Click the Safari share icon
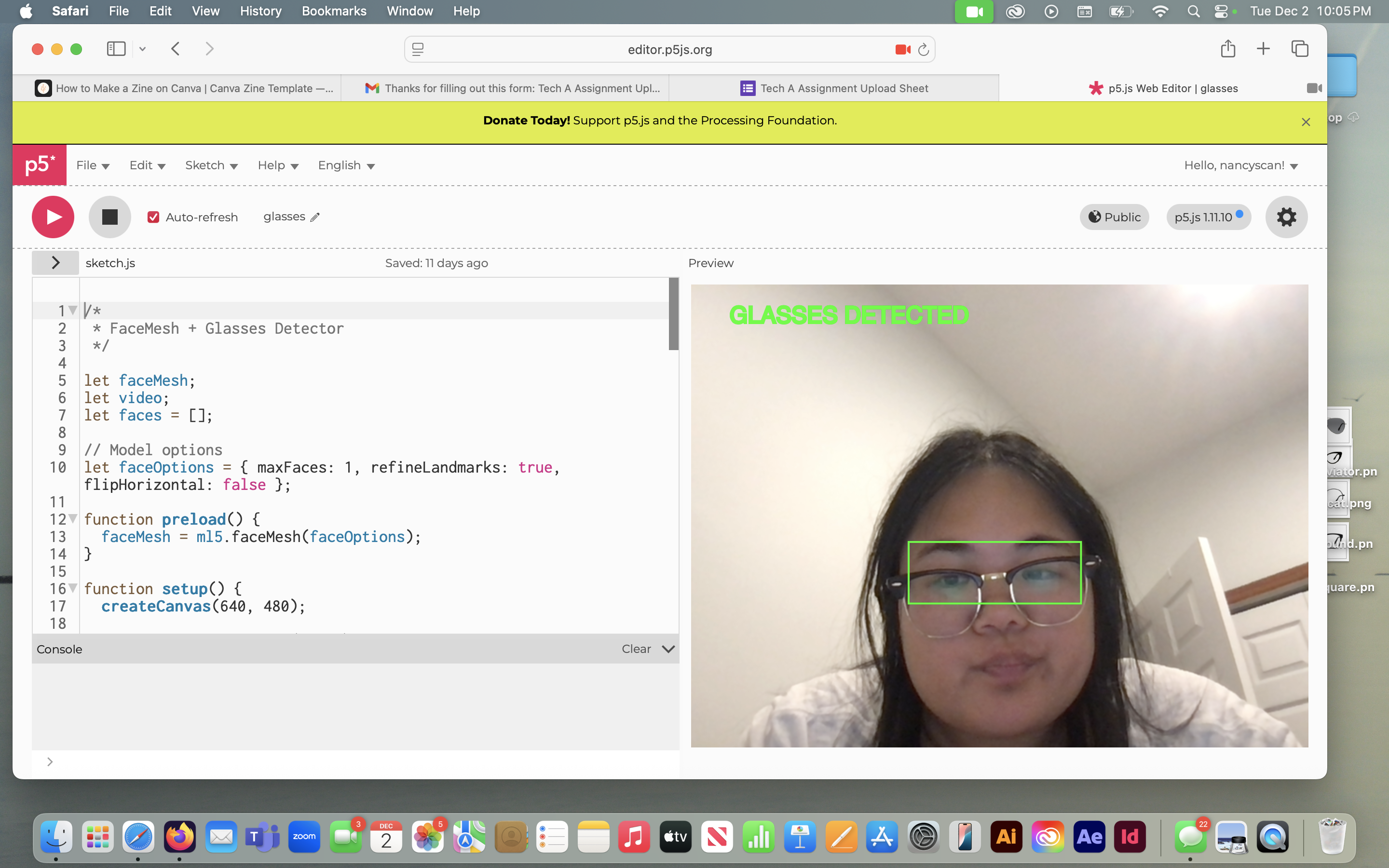1389x868 pixels. (x=1228, y=49)
